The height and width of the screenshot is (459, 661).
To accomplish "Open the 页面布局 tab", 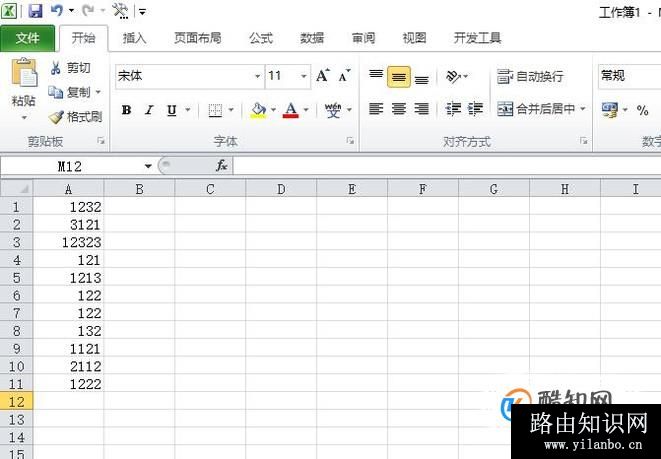I will click(198, 38).
